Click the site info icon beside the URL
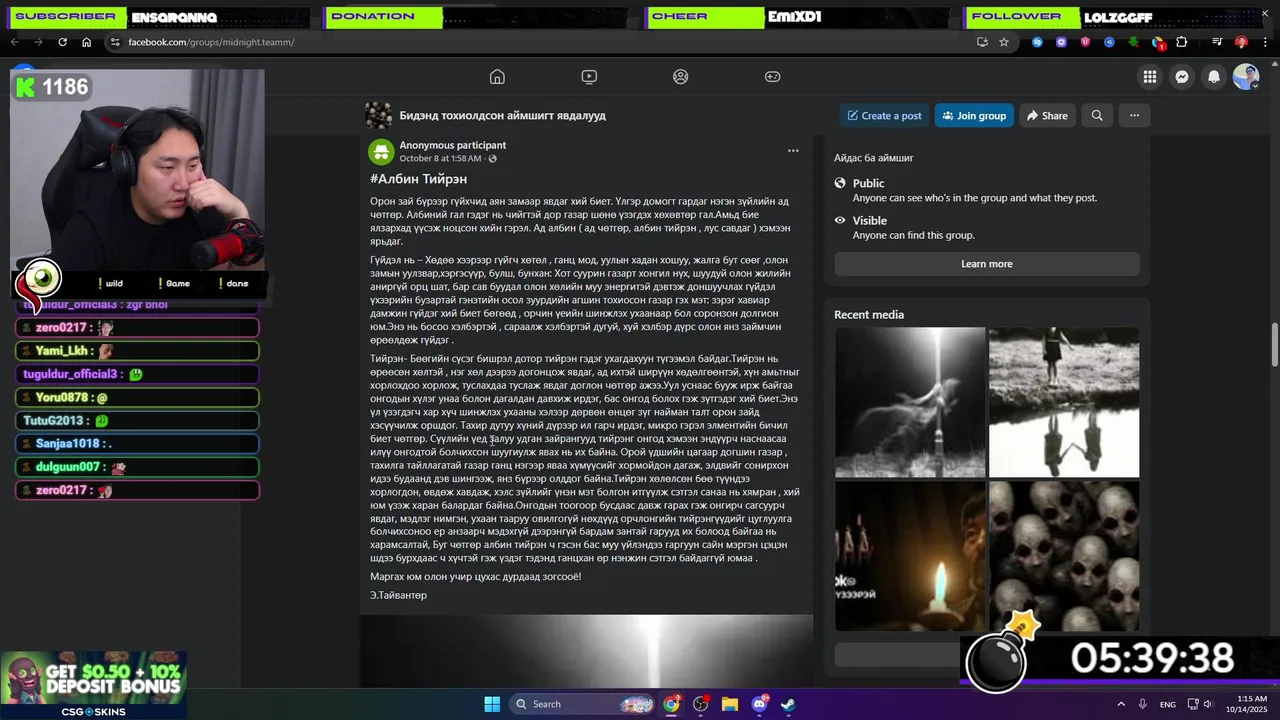 [115, 42]
